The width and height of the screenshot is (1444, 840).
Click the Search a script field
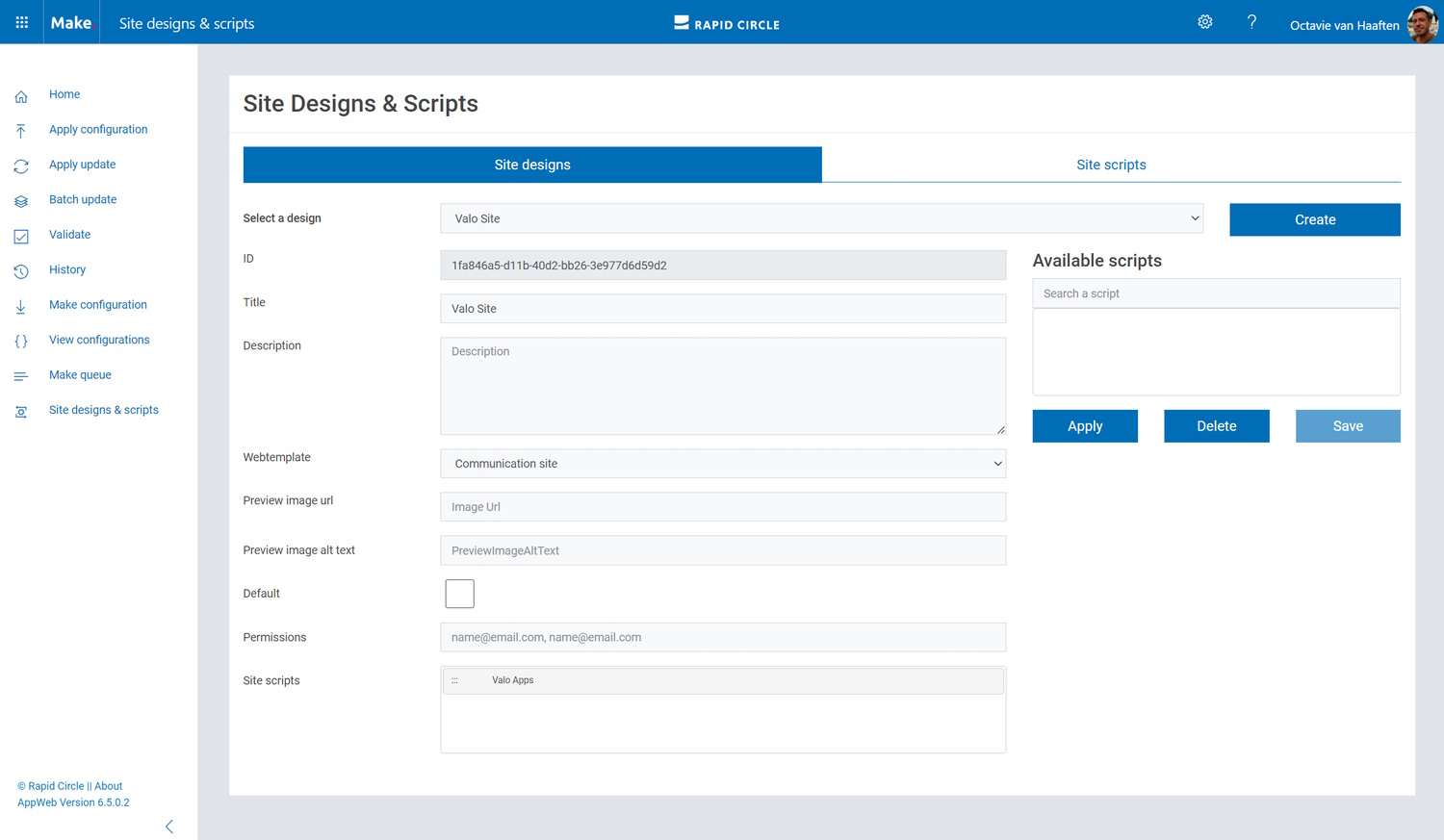click(x=1215, y=293)
